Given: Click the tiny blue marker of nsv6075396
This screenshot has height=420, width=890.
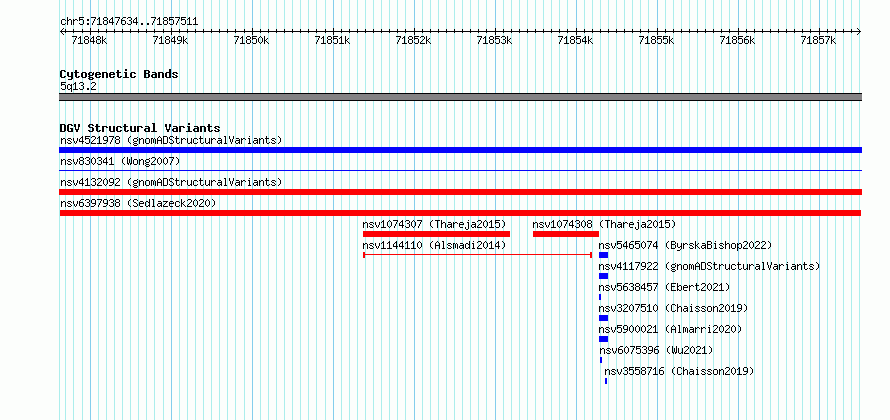Looking at the screenshot, I should click(x=601, y=360).
